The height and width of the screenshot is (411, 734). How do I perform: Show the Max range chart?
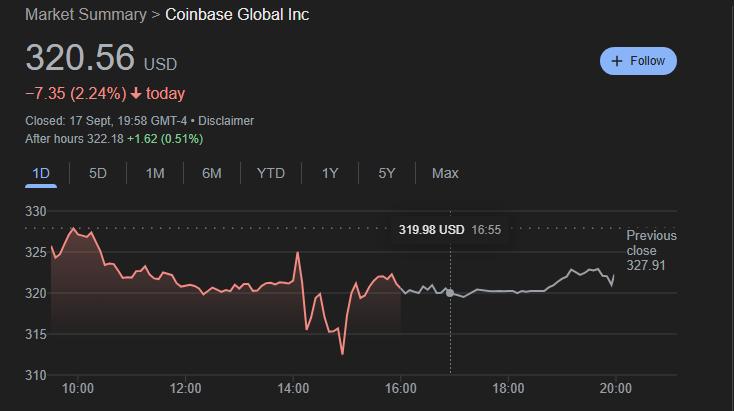445,174
